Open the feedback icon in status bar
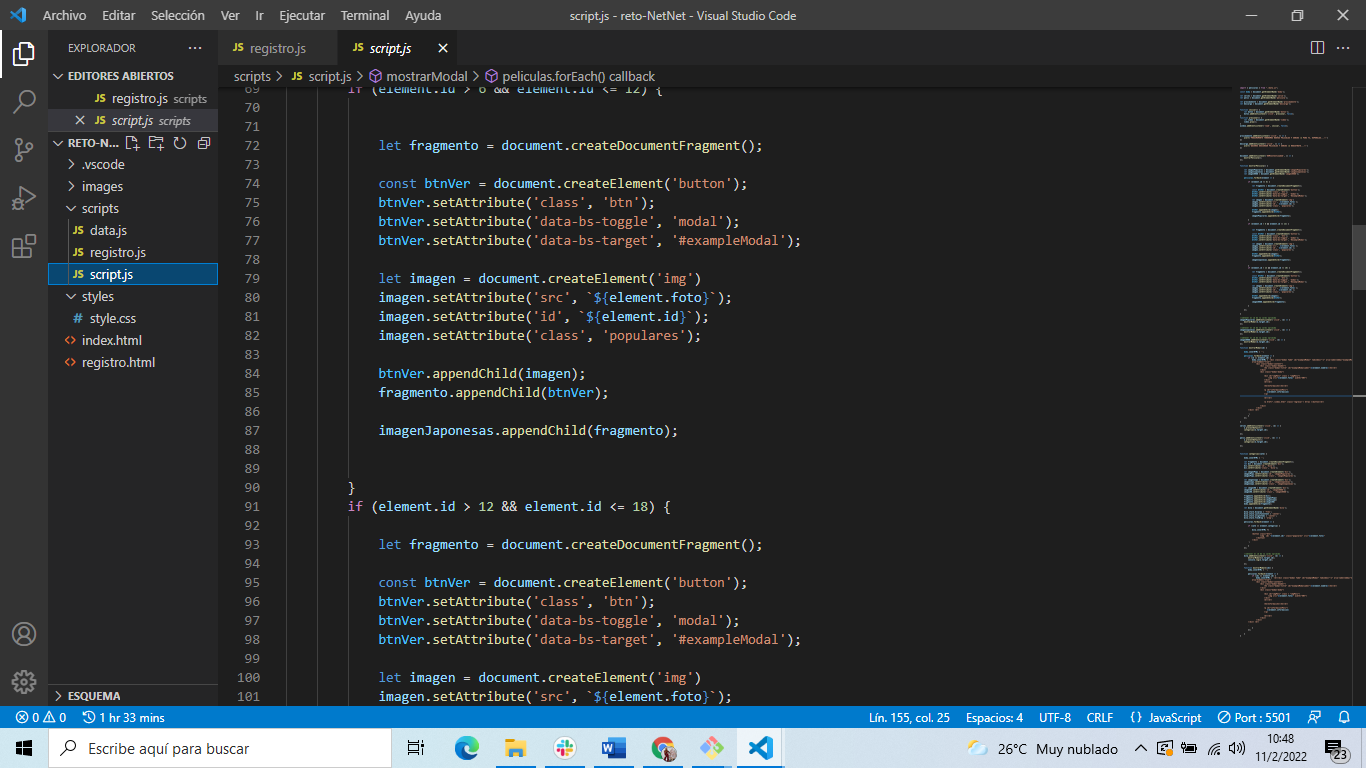1366x768 pixels. pos(1316,718)
